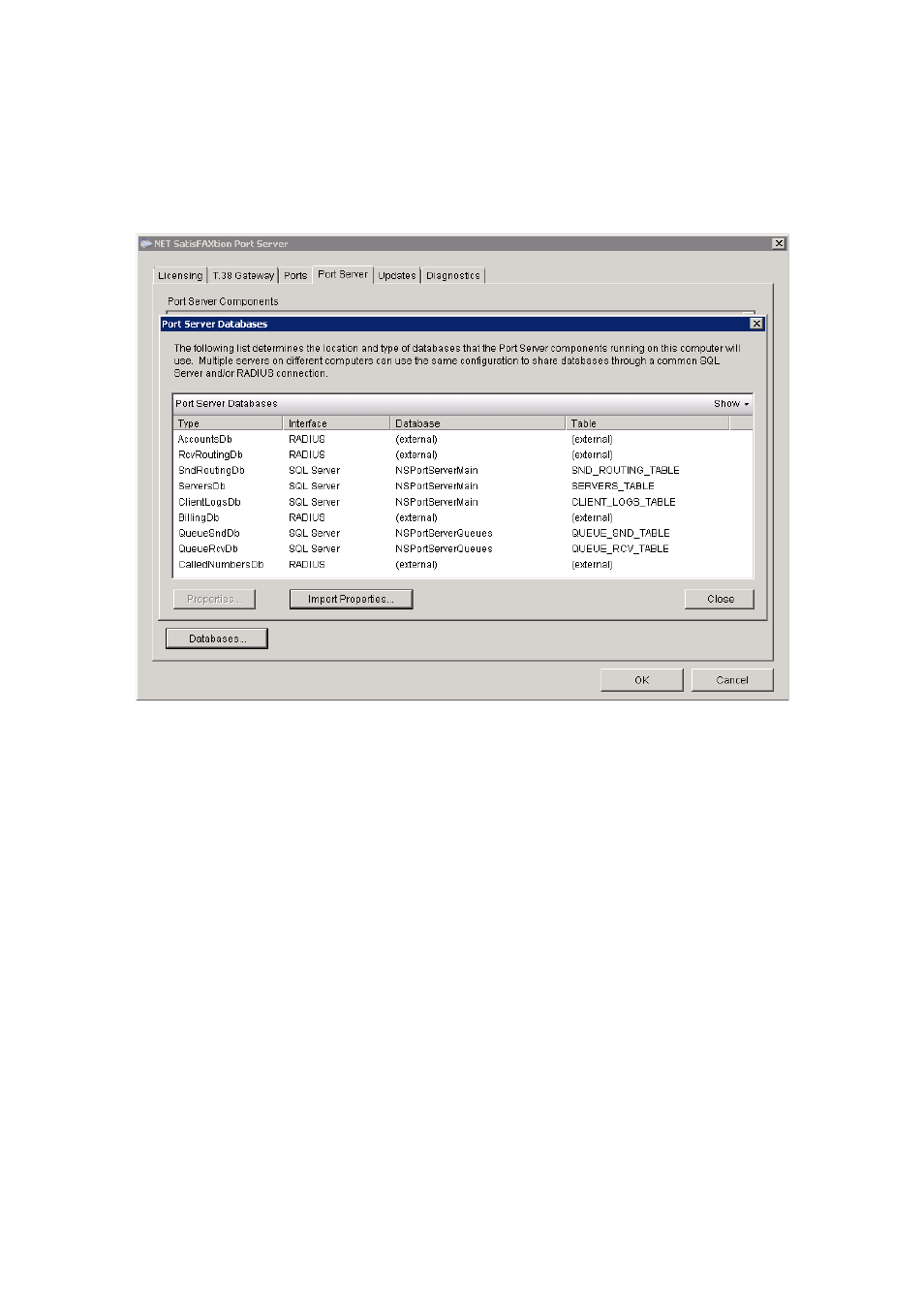Sort by the Type column header

pyautogui.click(x=229, y=423)
